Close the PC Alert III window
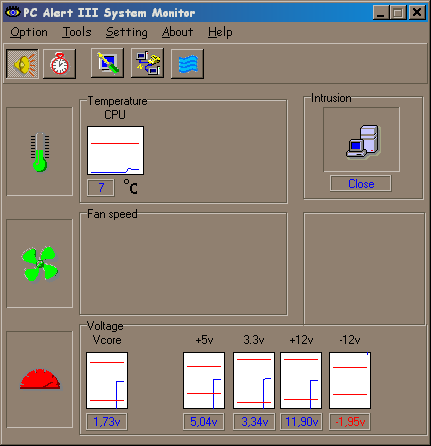This screenshot has width=431, height=446. (x=417, y=13)
